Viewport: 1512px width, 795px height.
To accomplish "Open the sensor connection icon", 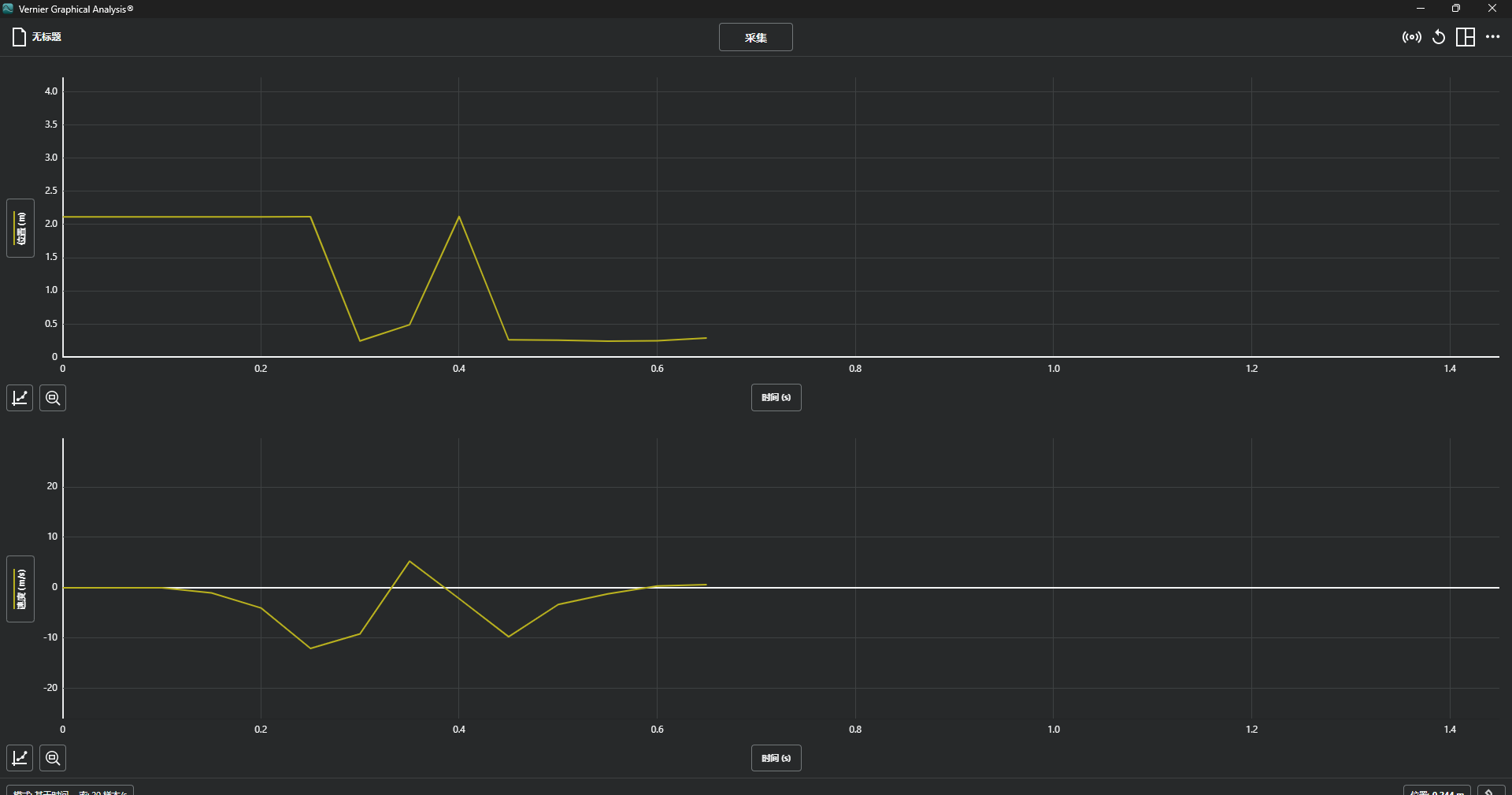I will pos(1411,37).
